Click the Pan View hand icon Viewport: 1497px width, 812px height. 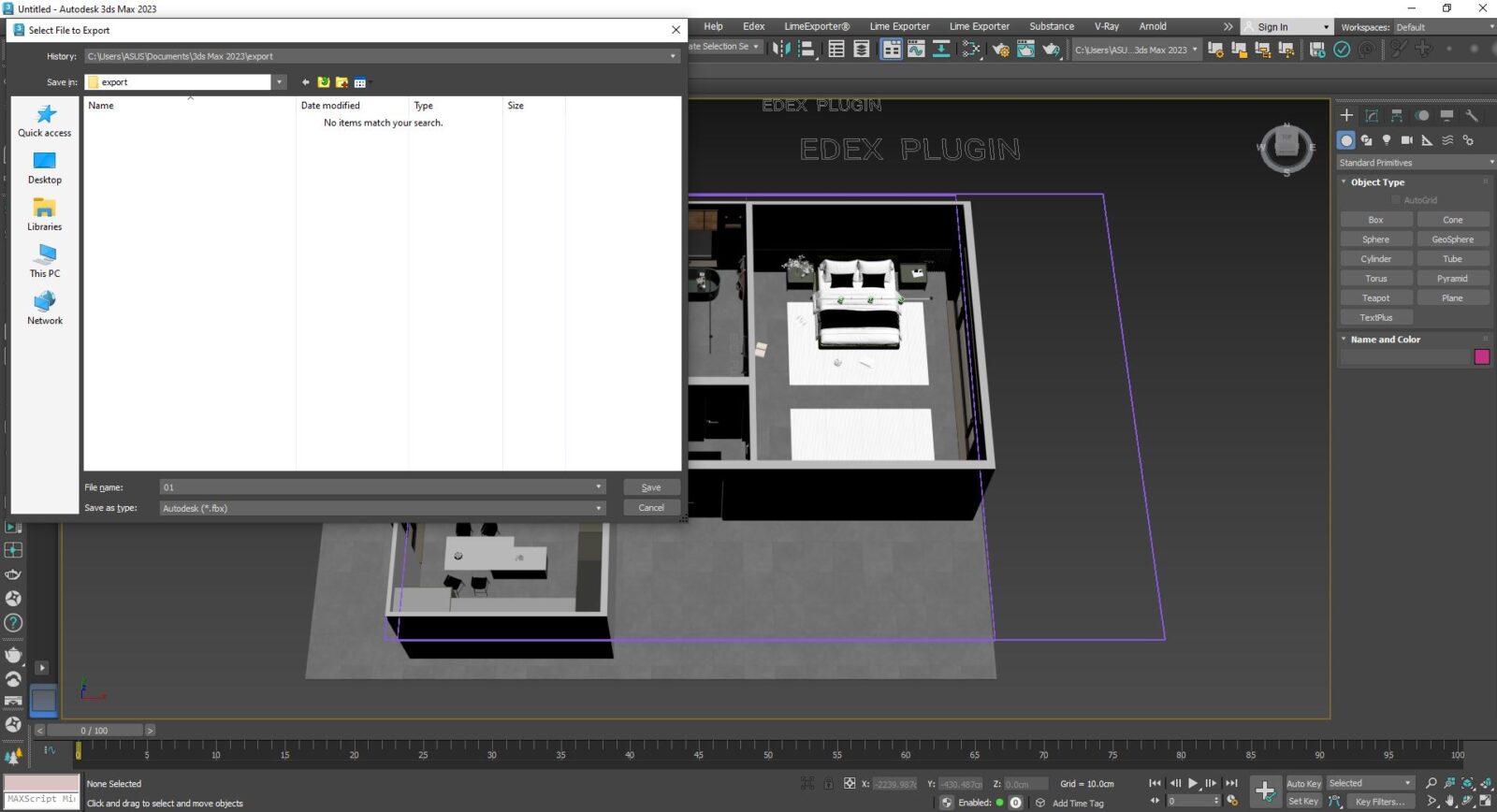coord(1450,801)
